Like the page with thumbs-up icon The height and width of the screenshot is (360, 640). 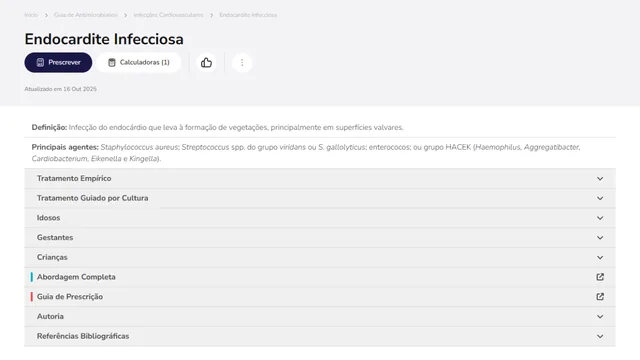pyautogui.click(x=207, y=62)
